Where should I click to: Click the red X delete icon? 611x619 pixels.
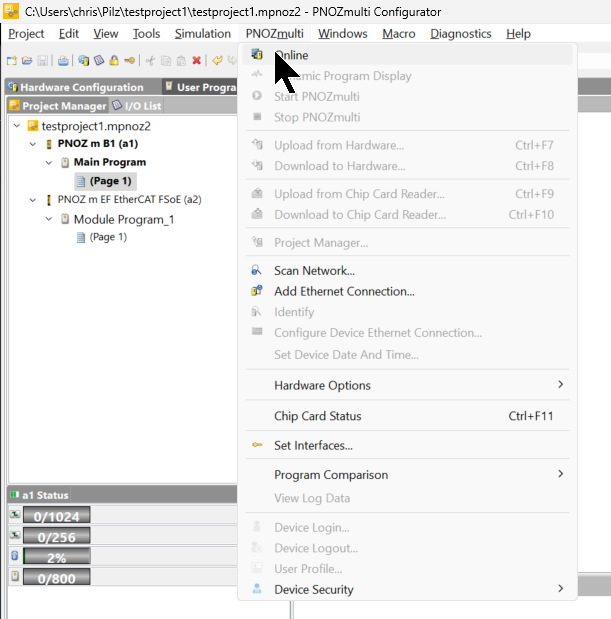pos(196,60)
